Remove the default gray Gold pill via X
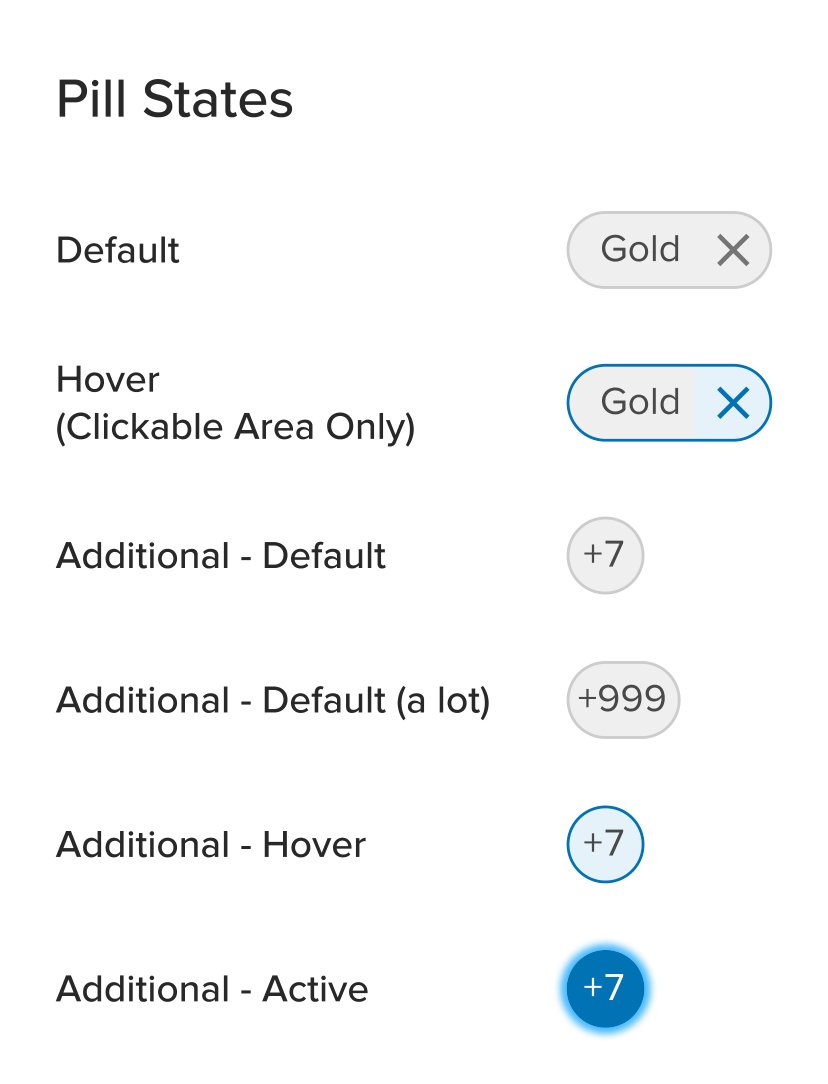The width and height of the screenshot is (828, 1084). [x=733, y=250]
